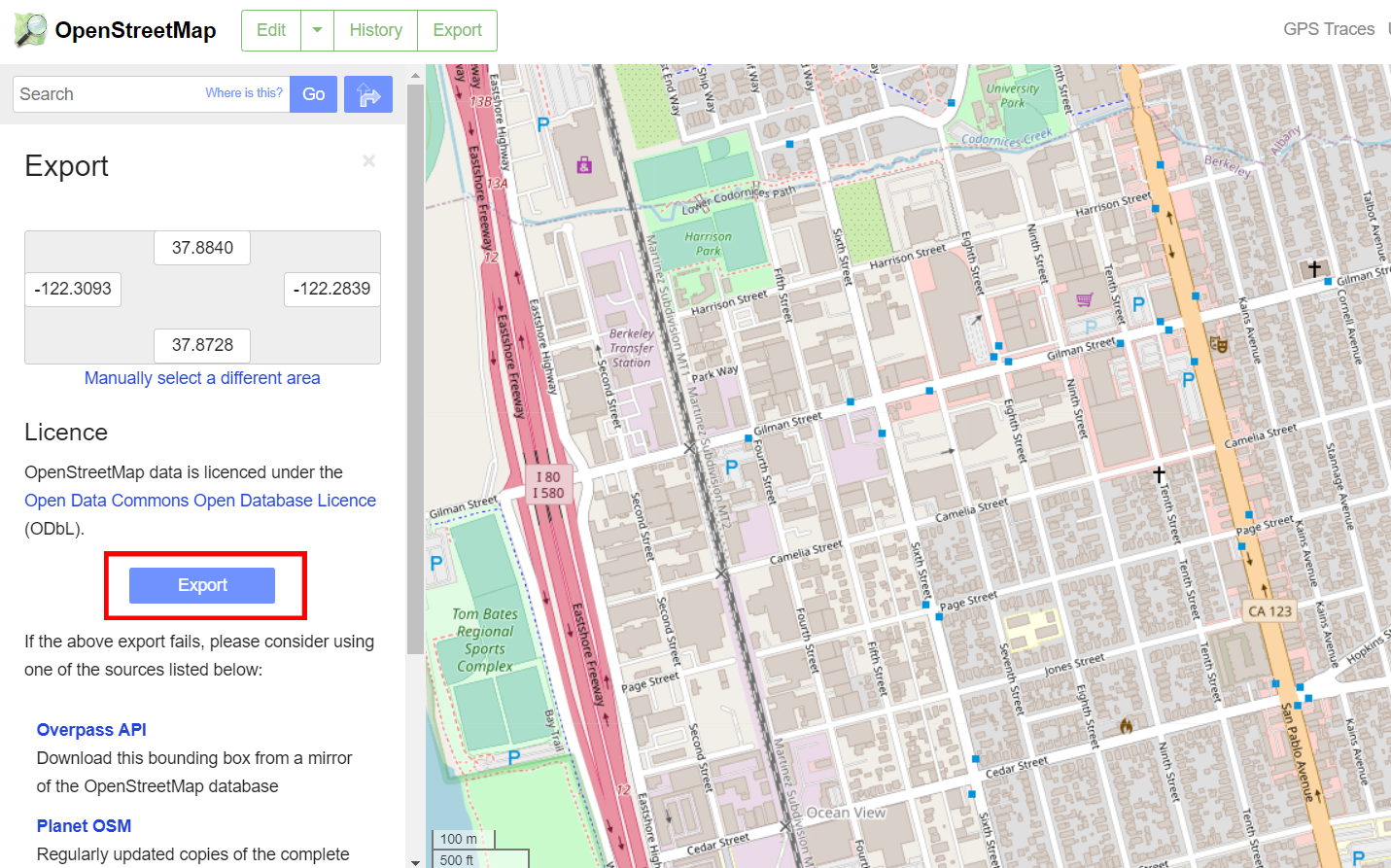This screenshot has height=868, width=1391.
Task: Click the Jones Street label
Action: [x=1075, y=665]
